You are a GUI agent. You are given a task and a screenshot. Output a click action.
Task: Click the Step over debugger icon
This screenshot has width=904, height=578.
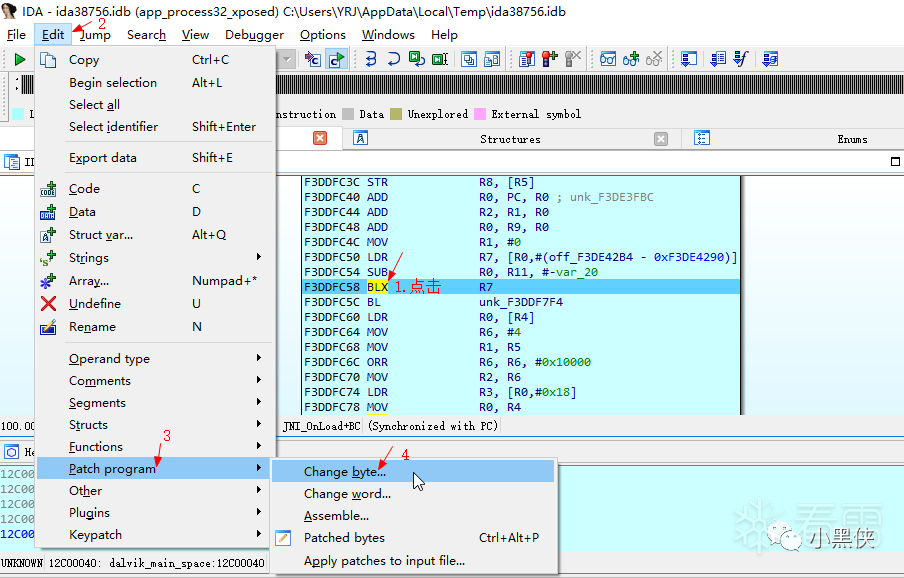(x=394, y=59)
